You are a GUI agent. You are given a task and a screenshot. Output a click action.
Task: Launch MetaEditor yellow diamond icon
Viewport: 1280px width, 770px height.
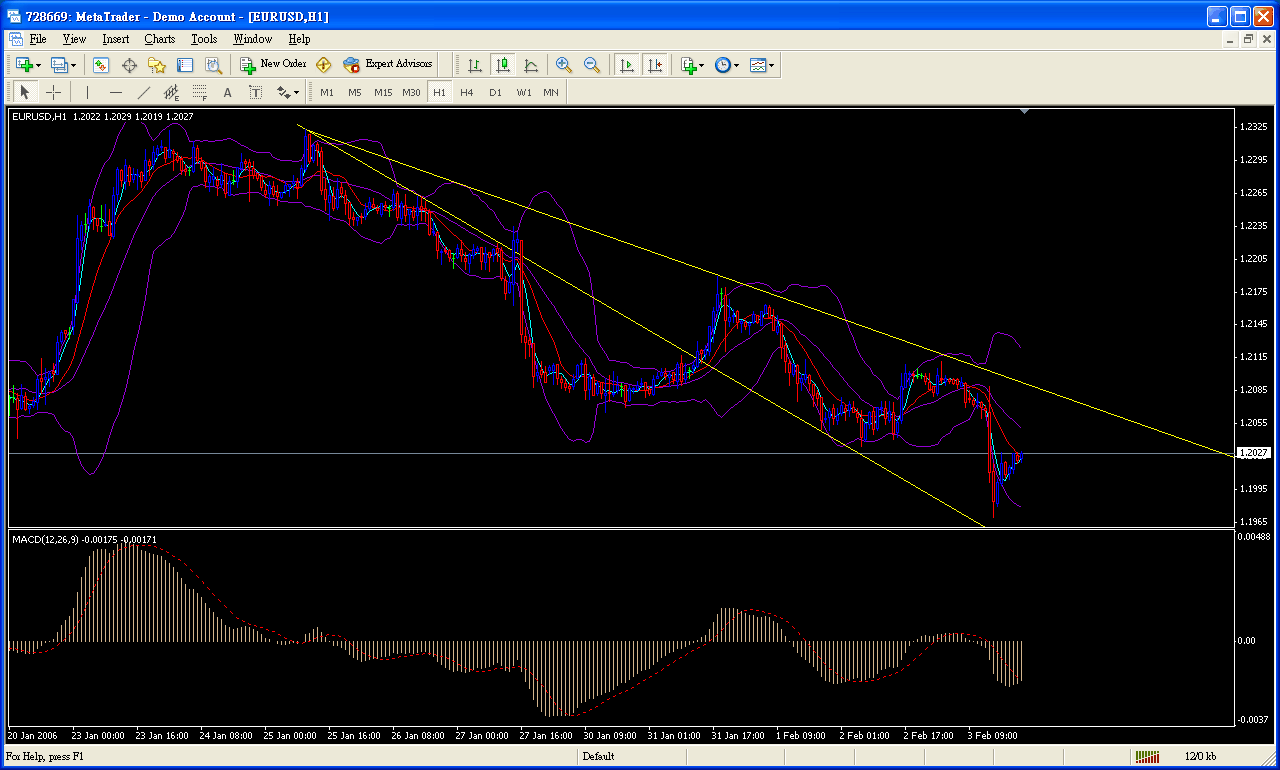(323, 65)
